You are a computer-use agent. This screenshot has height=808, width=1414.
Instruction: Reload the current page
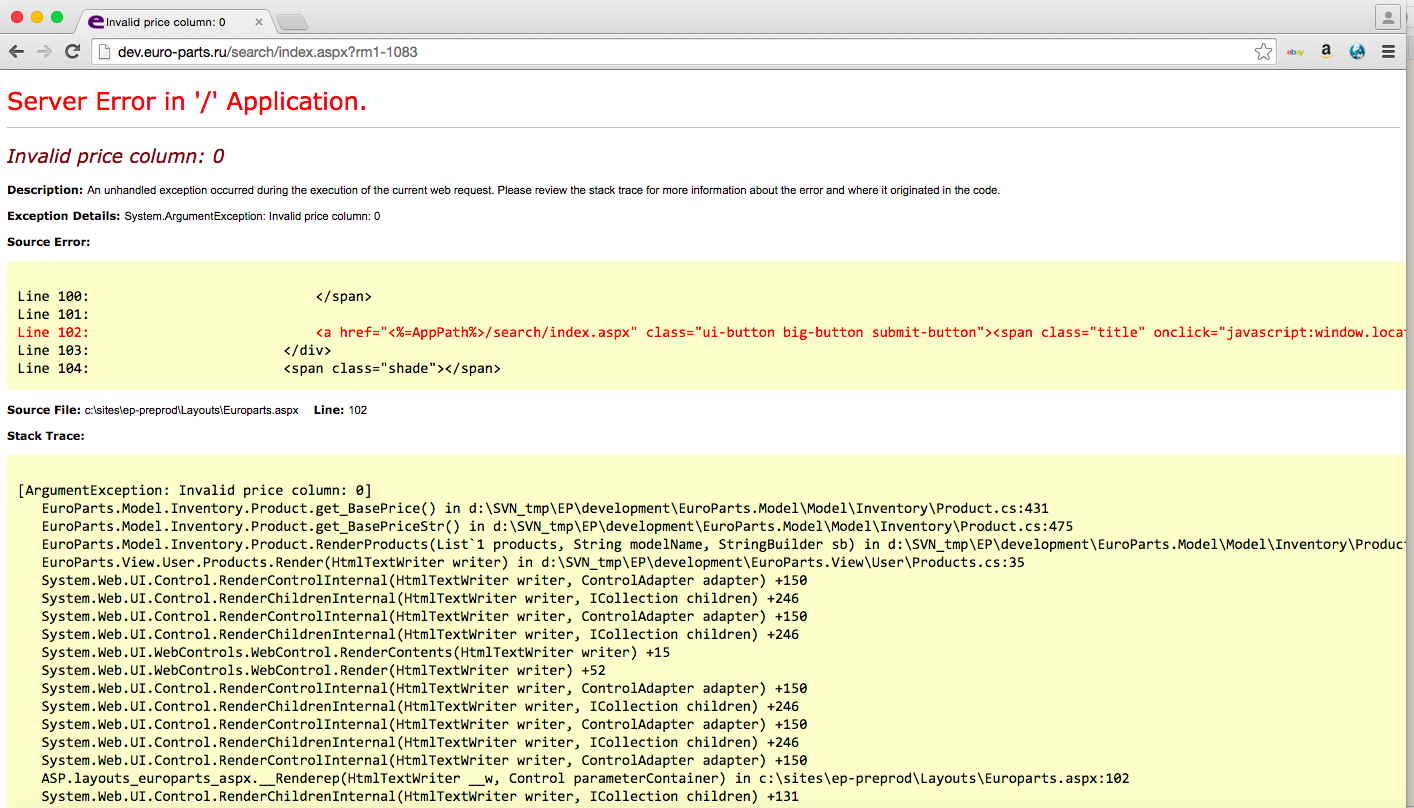click(x=72, y=52)
